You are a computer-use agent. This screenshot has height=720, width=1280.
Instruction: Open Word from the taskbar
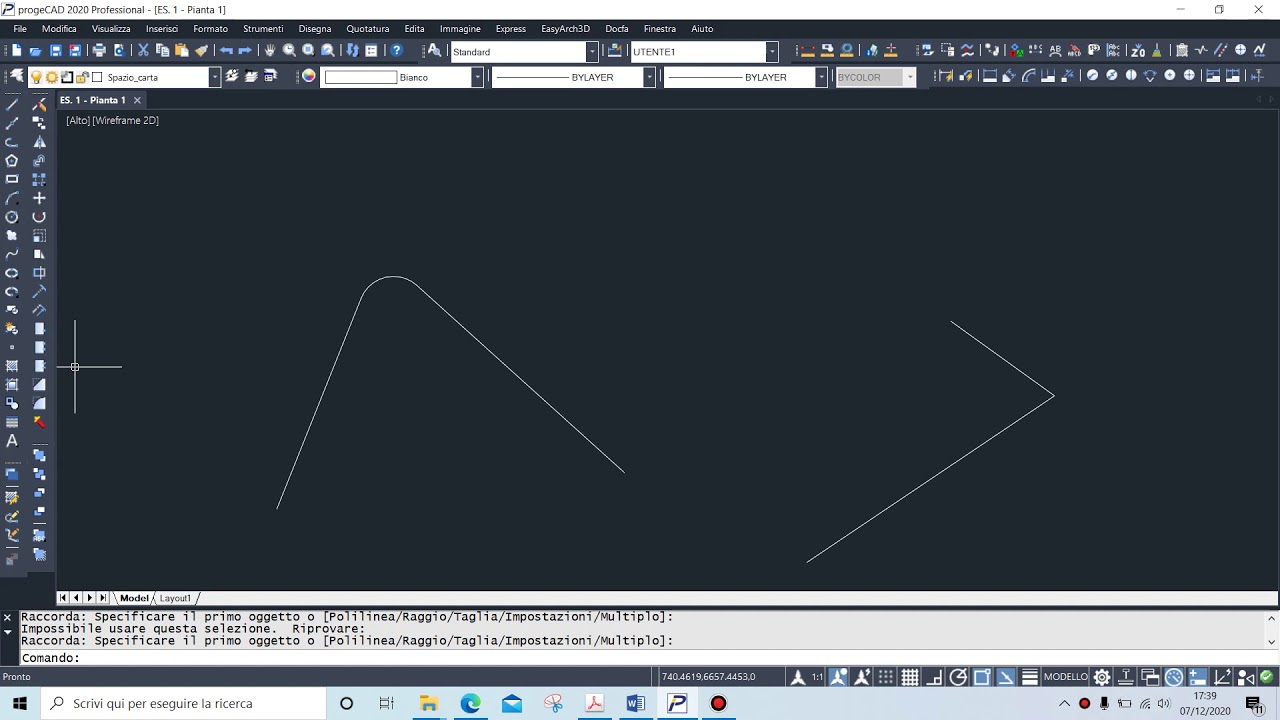[635, 703]
